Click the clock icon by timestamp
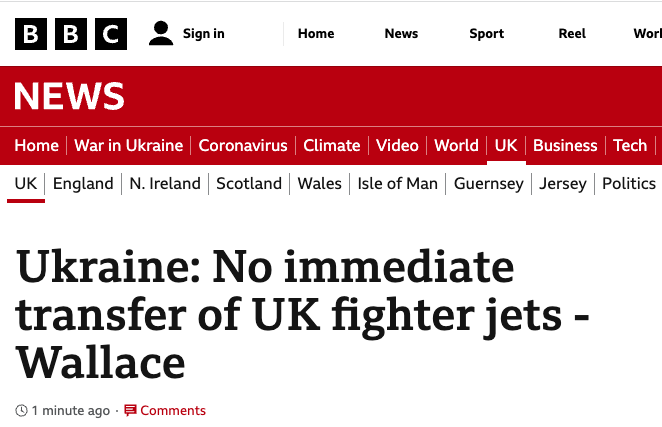The width and height of the screenshot is (662, 427). pos(22,411)
